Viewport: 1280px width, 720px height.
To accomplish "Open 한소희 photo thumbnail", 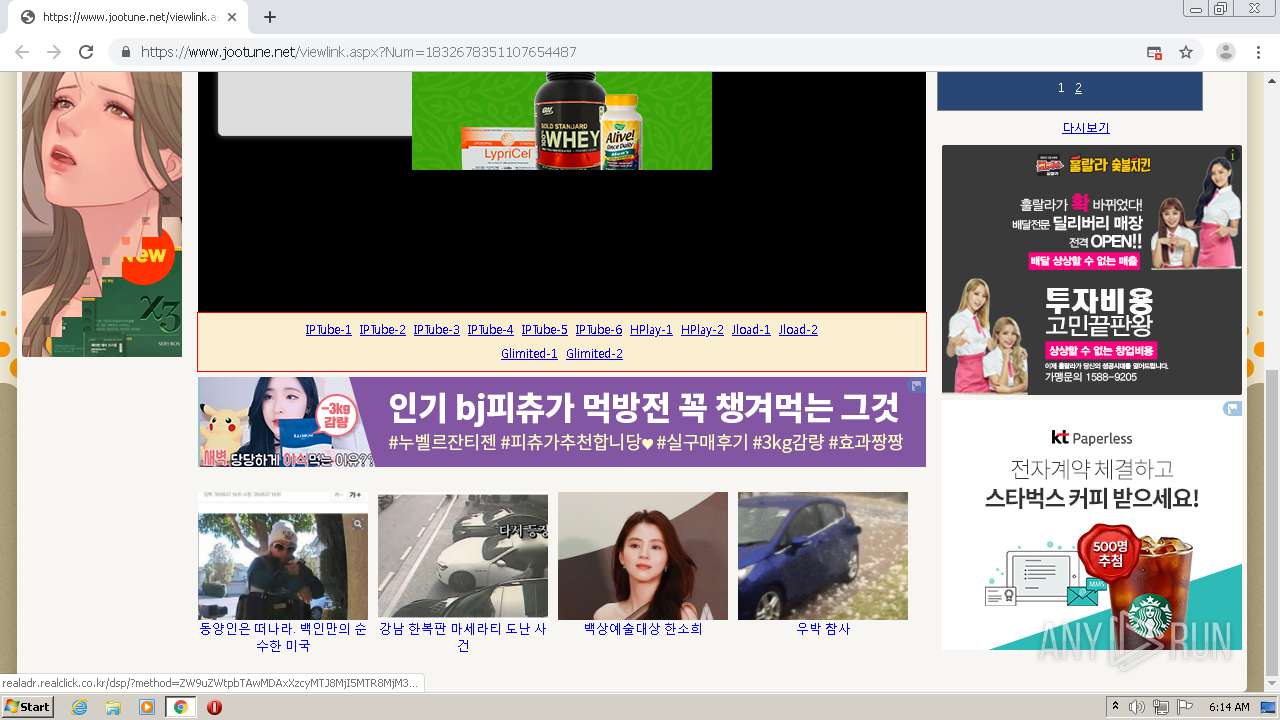I will (643, 556).
